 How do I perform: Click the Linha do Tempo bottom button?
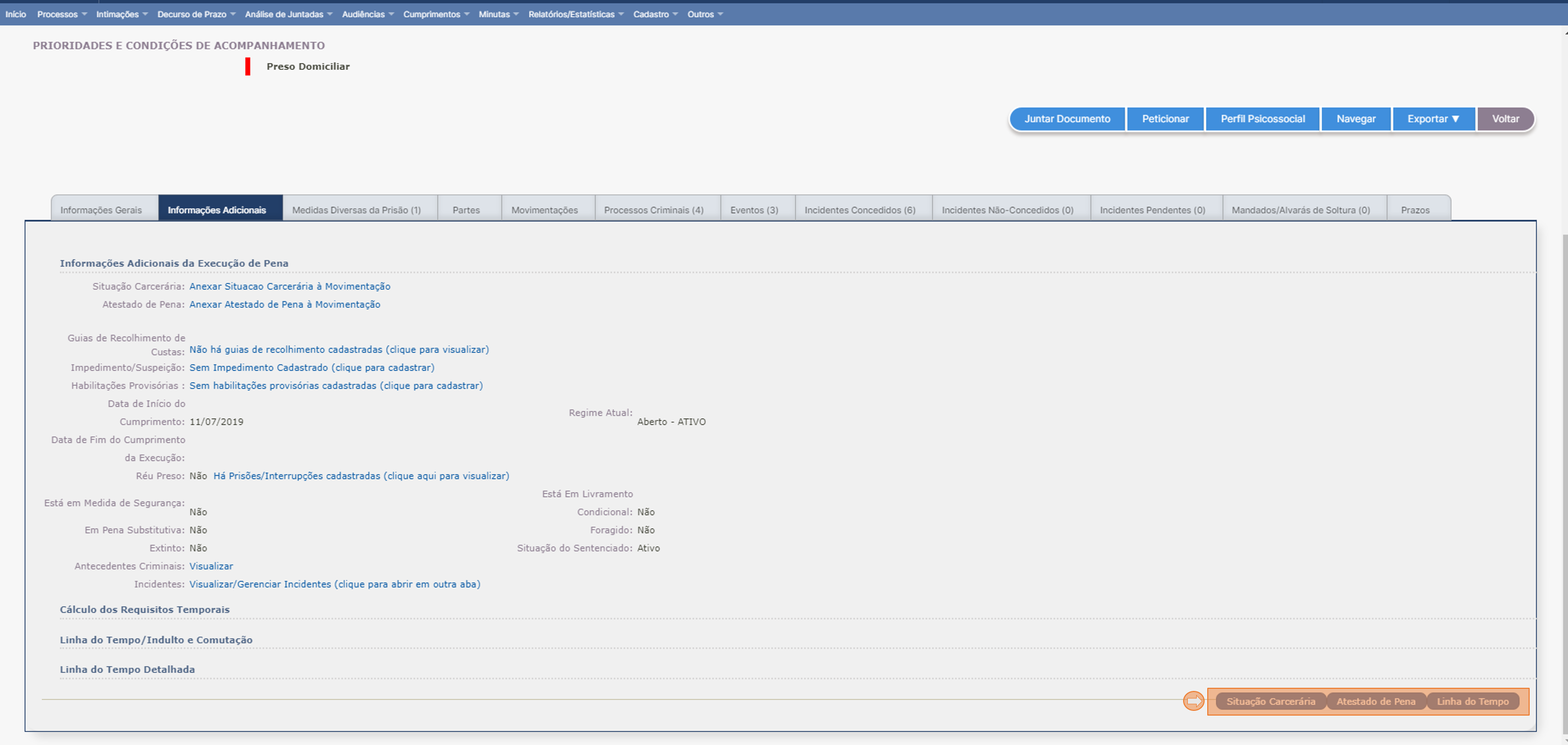pyautogui.click(x=1472, y=701)
